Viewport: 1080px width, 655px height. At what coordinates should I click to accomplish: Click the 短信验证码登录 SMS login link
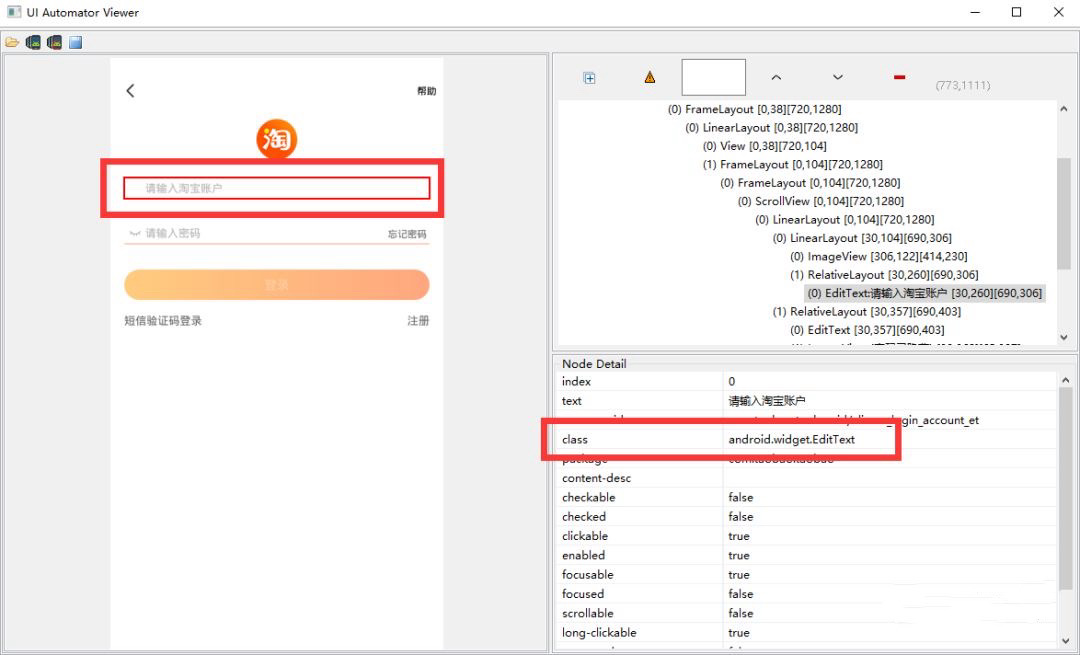pyautogui.click(x=163, y=320)
